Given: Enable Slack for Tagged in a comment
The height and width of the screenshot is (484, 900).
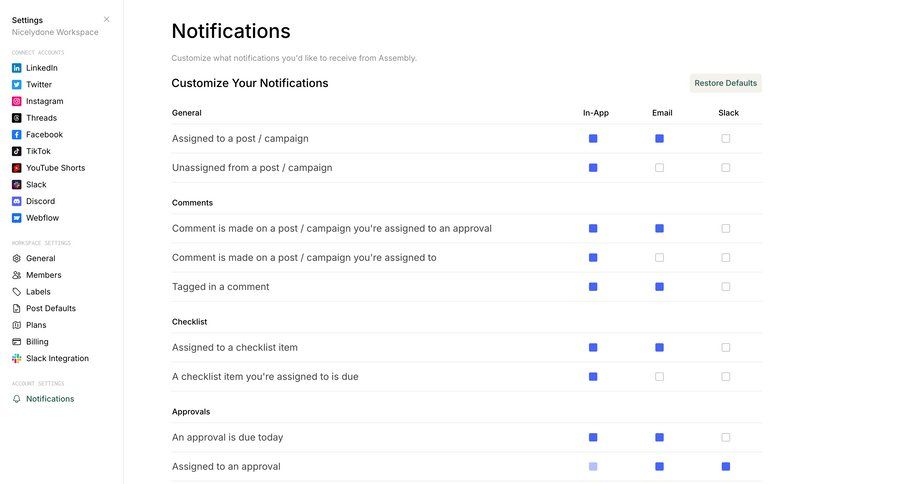Looking at the screenshot, I should click(726, 286).
